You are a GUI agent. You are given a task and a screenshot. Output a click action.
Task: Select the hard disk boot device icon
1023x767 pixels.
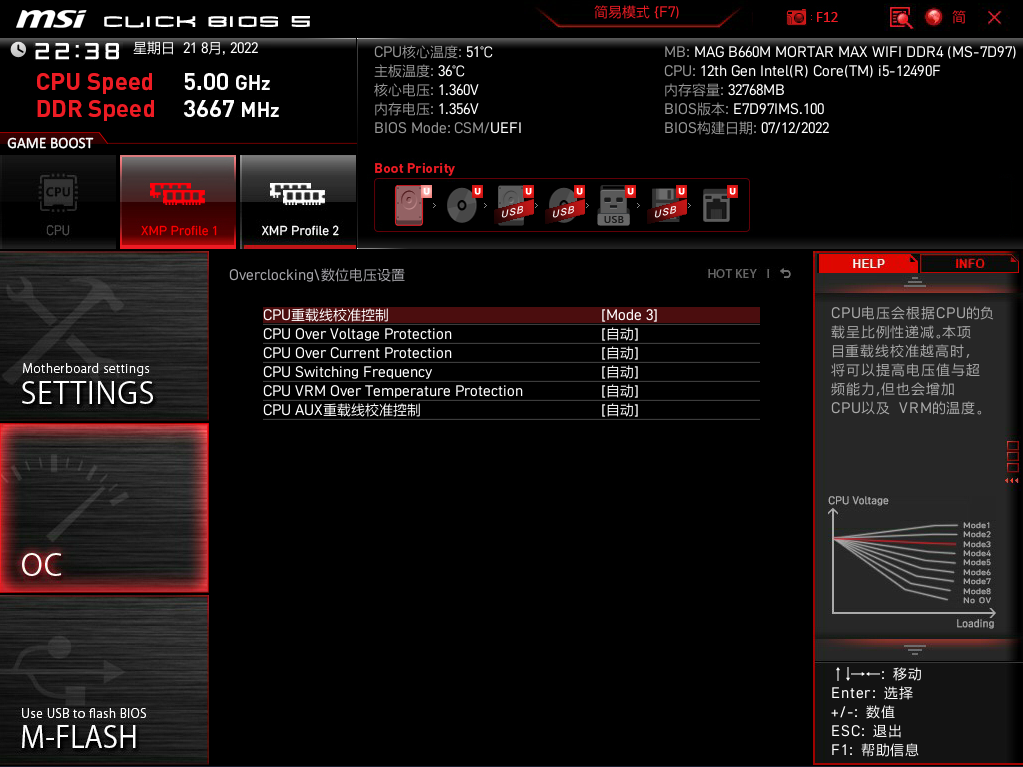click(411, 205)
